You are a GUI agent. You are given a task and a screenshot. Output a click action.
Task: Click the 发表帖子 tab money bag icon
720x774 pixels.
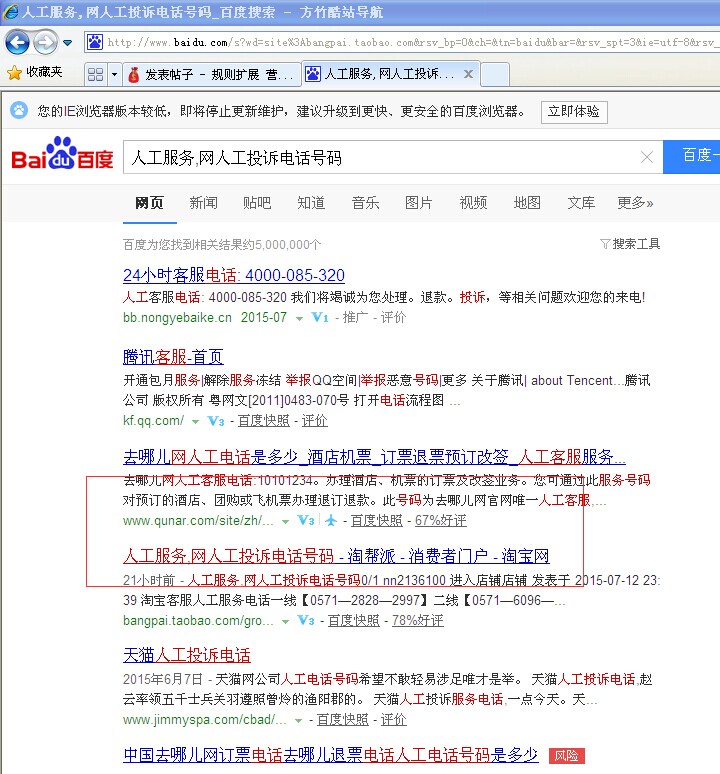(x=134, y=75)
